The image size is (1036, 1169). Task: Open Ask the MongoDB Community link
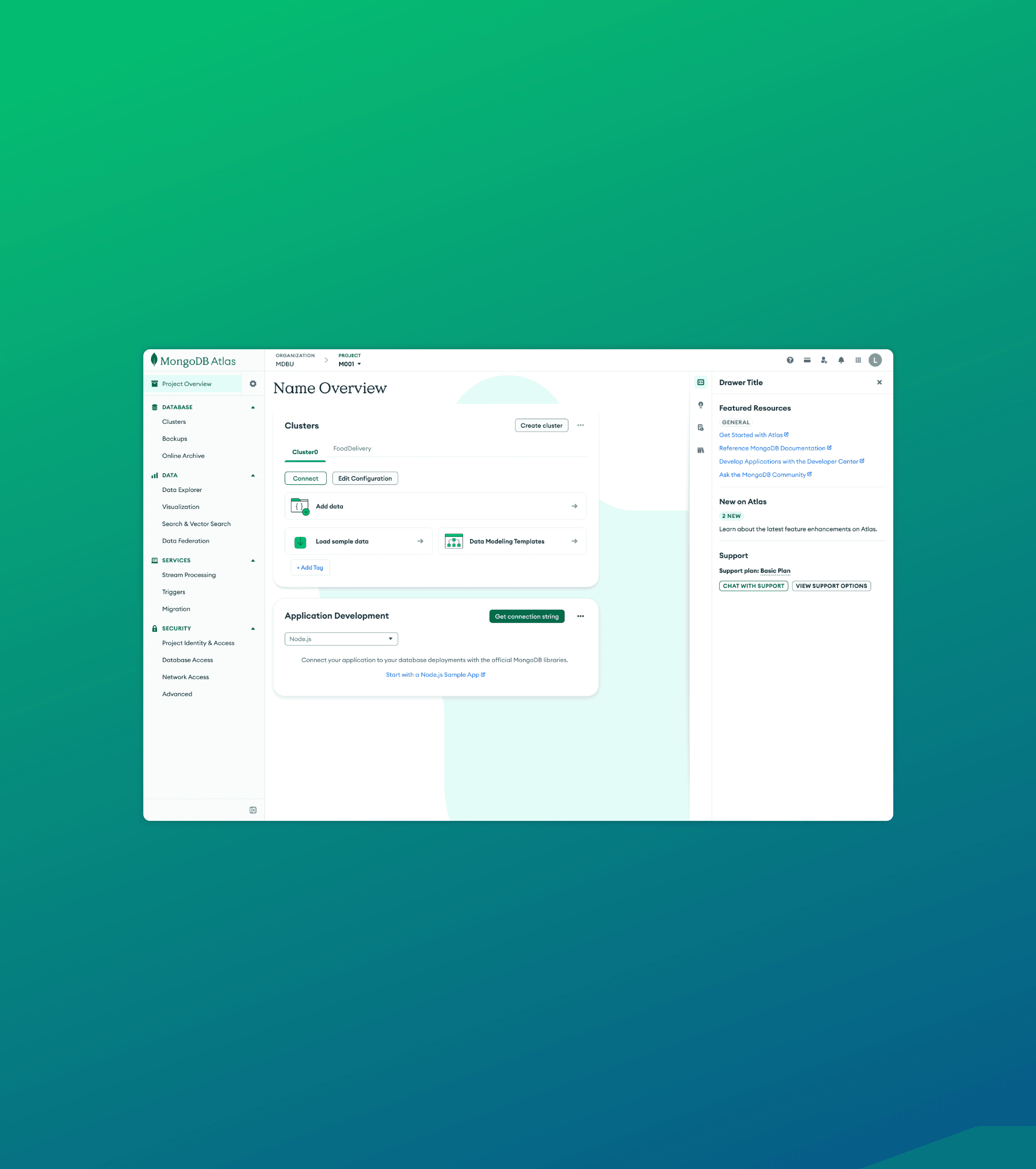click(765, 475)
